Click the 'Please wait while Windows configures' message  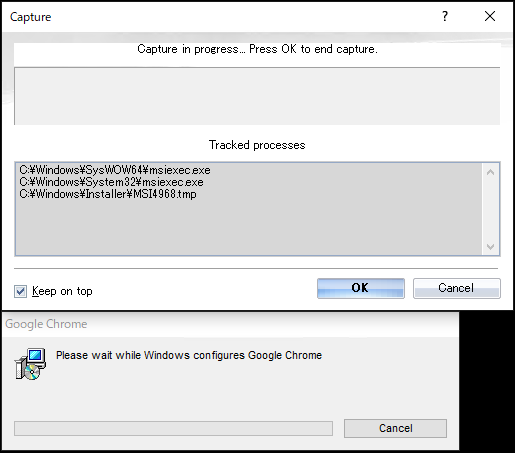[x=189, y=355]
